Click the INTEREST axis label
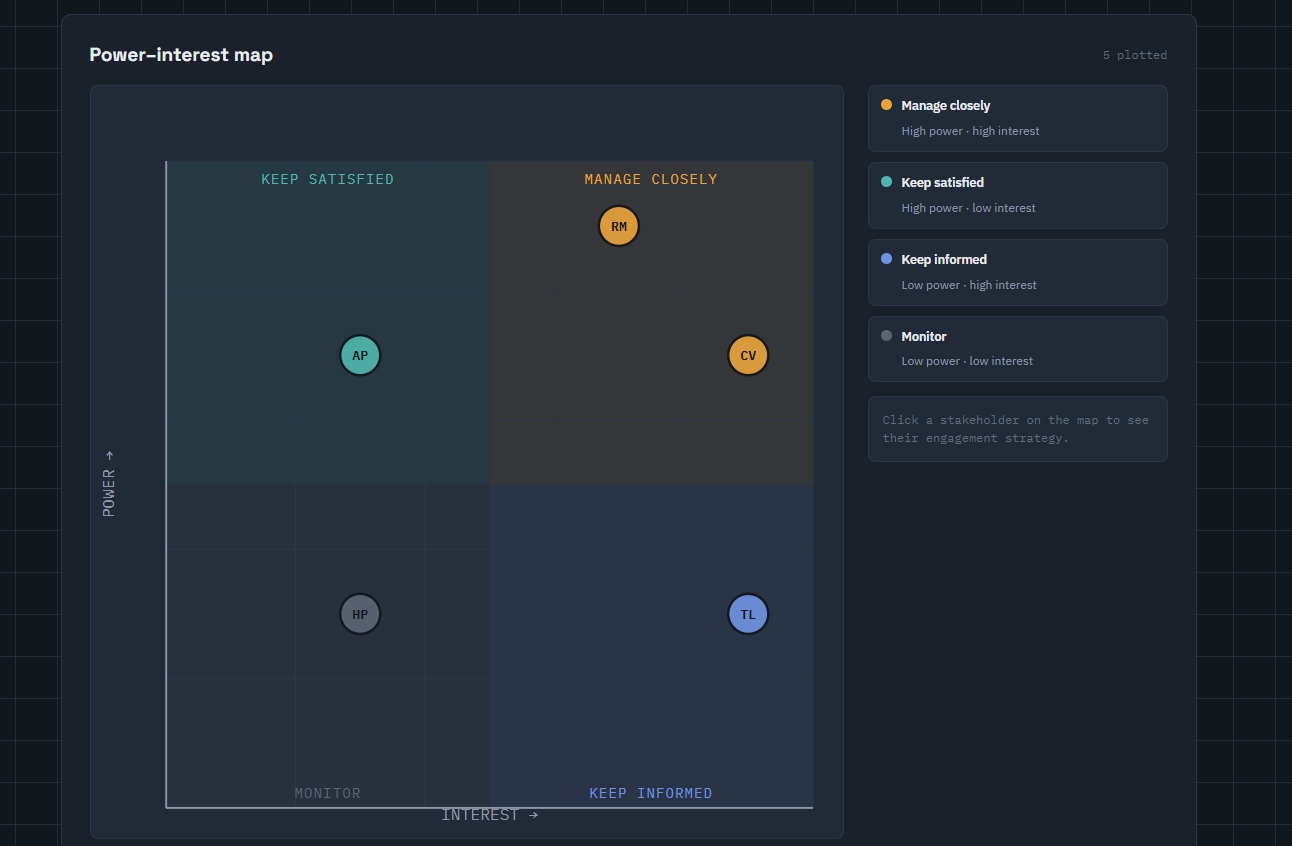The width and height of the screenshot is (1292, 846). coord(490,815)
